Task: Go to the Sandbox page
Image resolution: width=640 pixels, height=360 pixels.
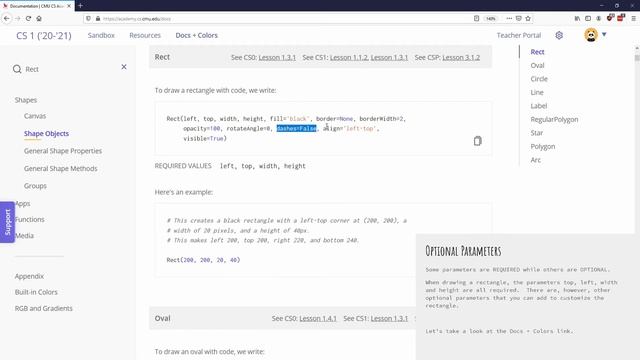Action: tap(101, 36)
